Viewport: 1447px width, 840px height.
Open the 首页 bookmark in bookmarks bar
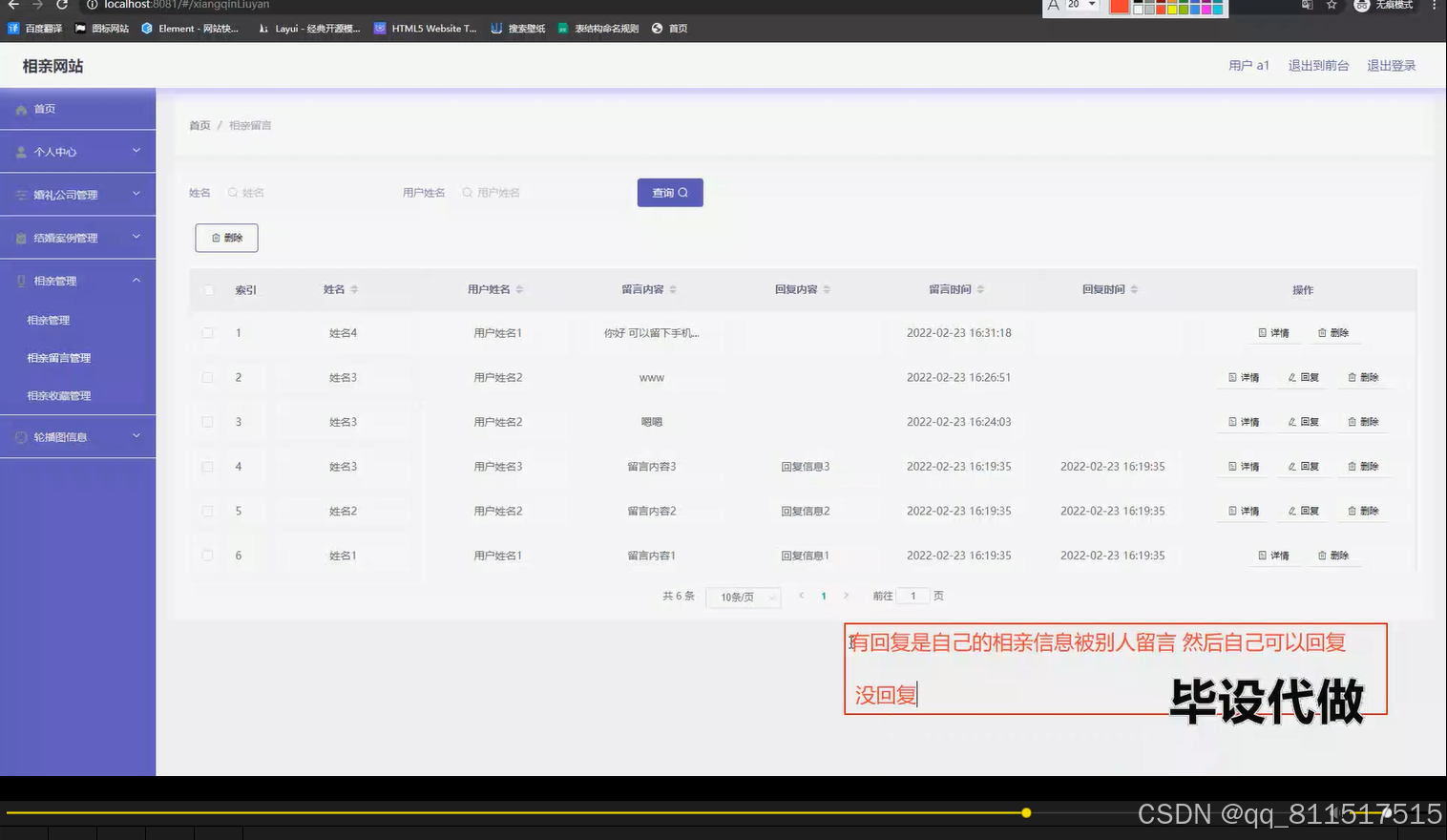[670, 29]
